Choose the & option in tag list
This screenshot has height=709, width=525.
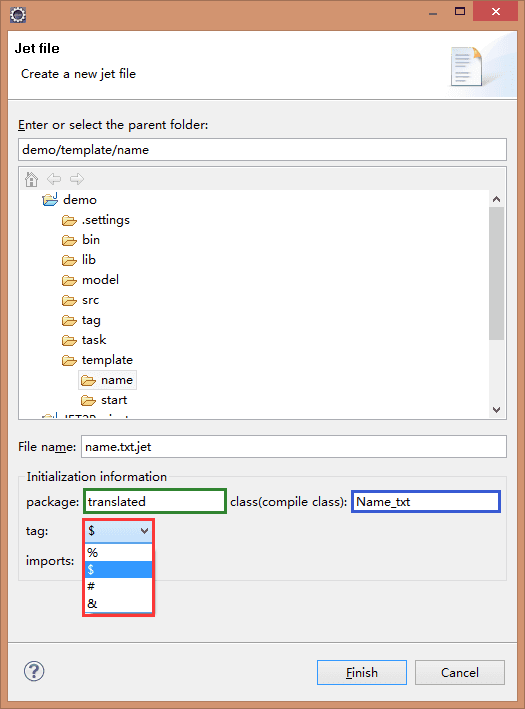pos(118,604)
